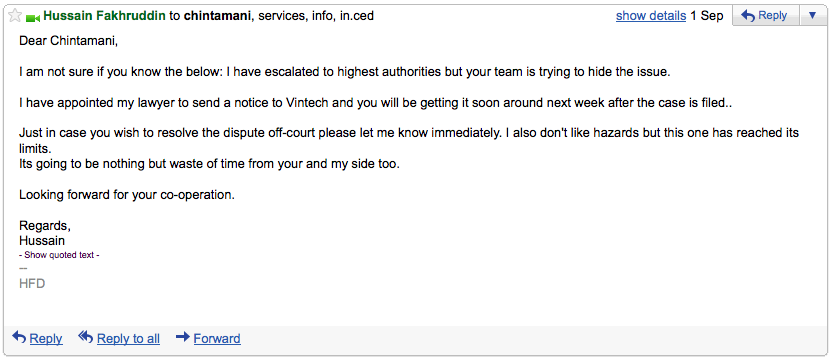The width and height of the screenshot is (833, 362).
Task: Click the grey HFD signature text
Action: [32, 284]
